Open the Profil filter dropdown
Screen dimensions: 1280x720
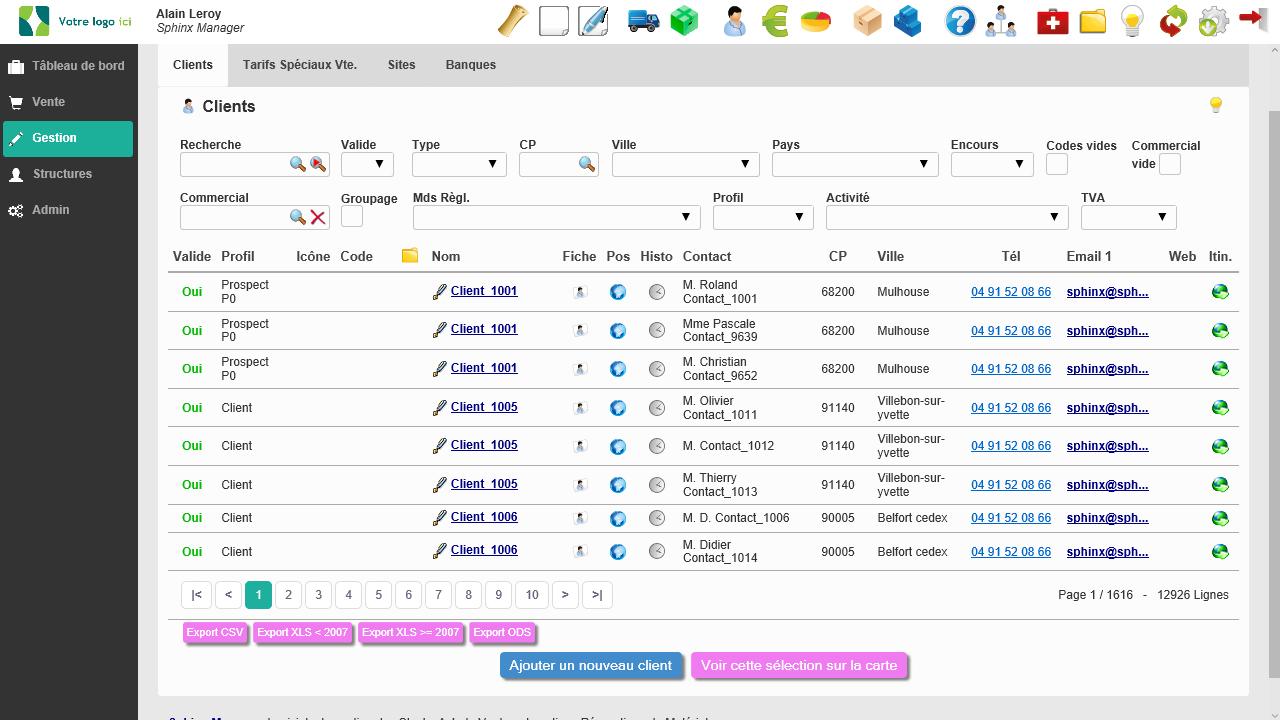click(763, 217)
